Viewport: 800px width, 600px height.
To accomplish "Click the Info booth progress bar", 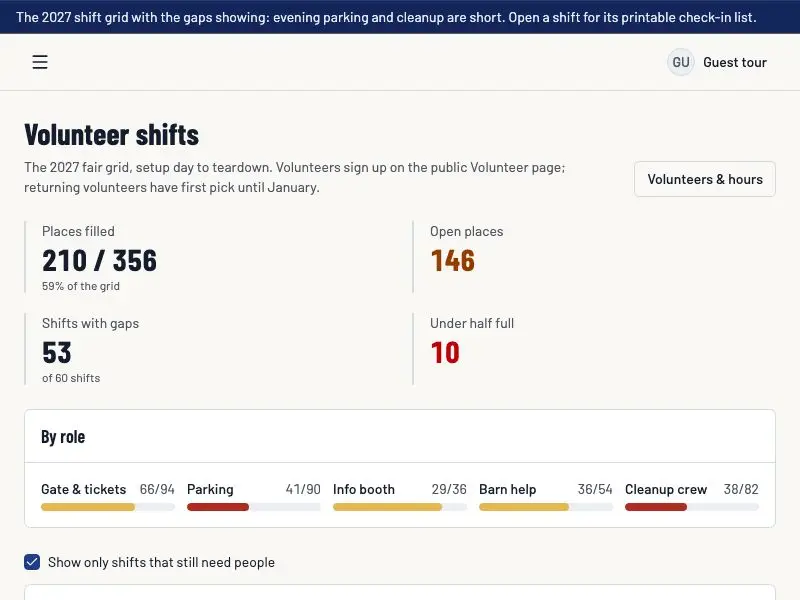I will [399, 507].
